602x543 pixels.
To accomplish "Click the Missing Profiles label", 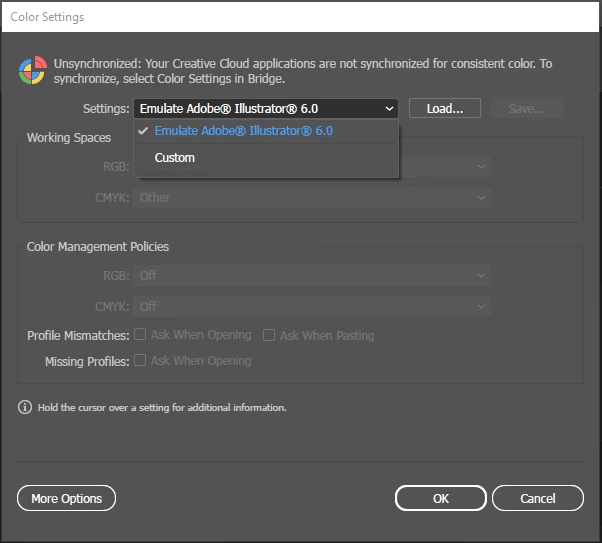I will (x=87, y=361).
